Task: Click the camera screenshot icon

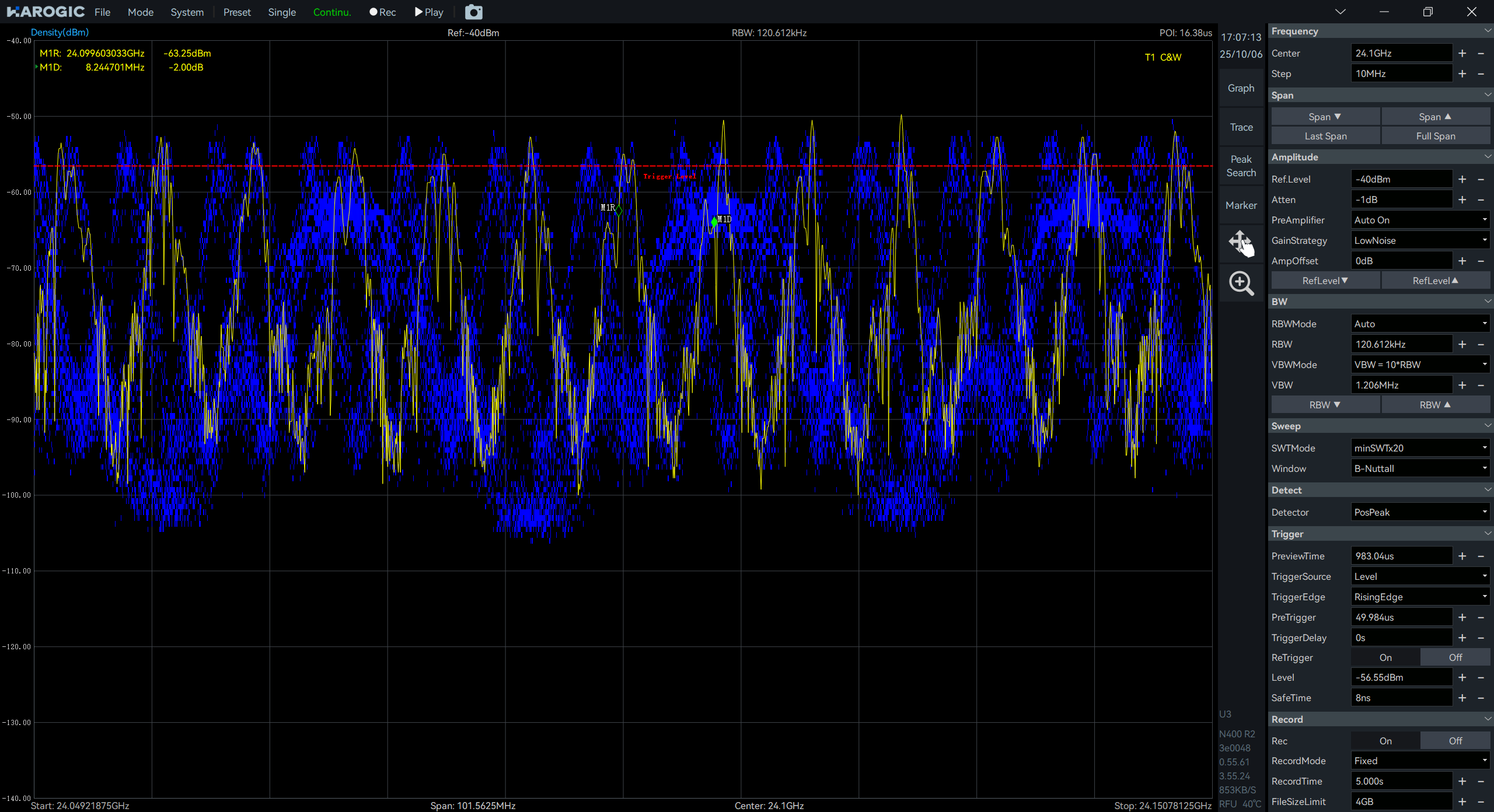Action: pos(473,12)
